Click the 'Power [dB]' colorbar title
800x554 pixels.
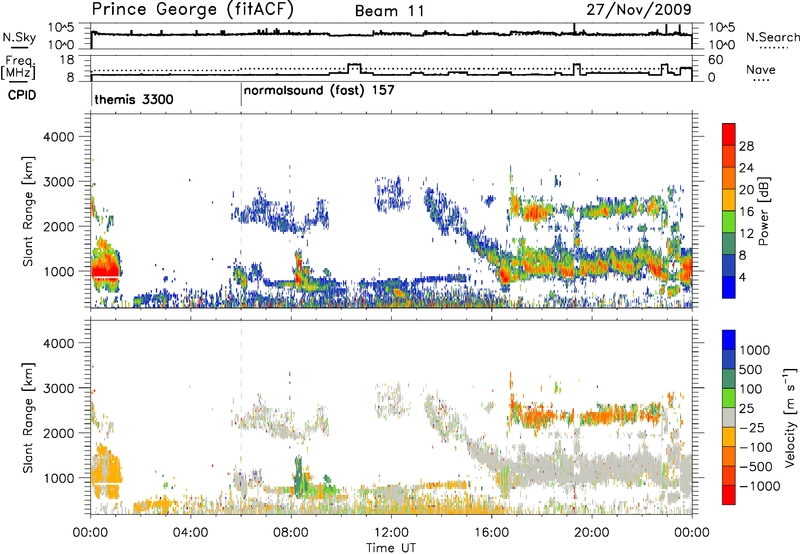pyautogui.click(x=763, y=211)
